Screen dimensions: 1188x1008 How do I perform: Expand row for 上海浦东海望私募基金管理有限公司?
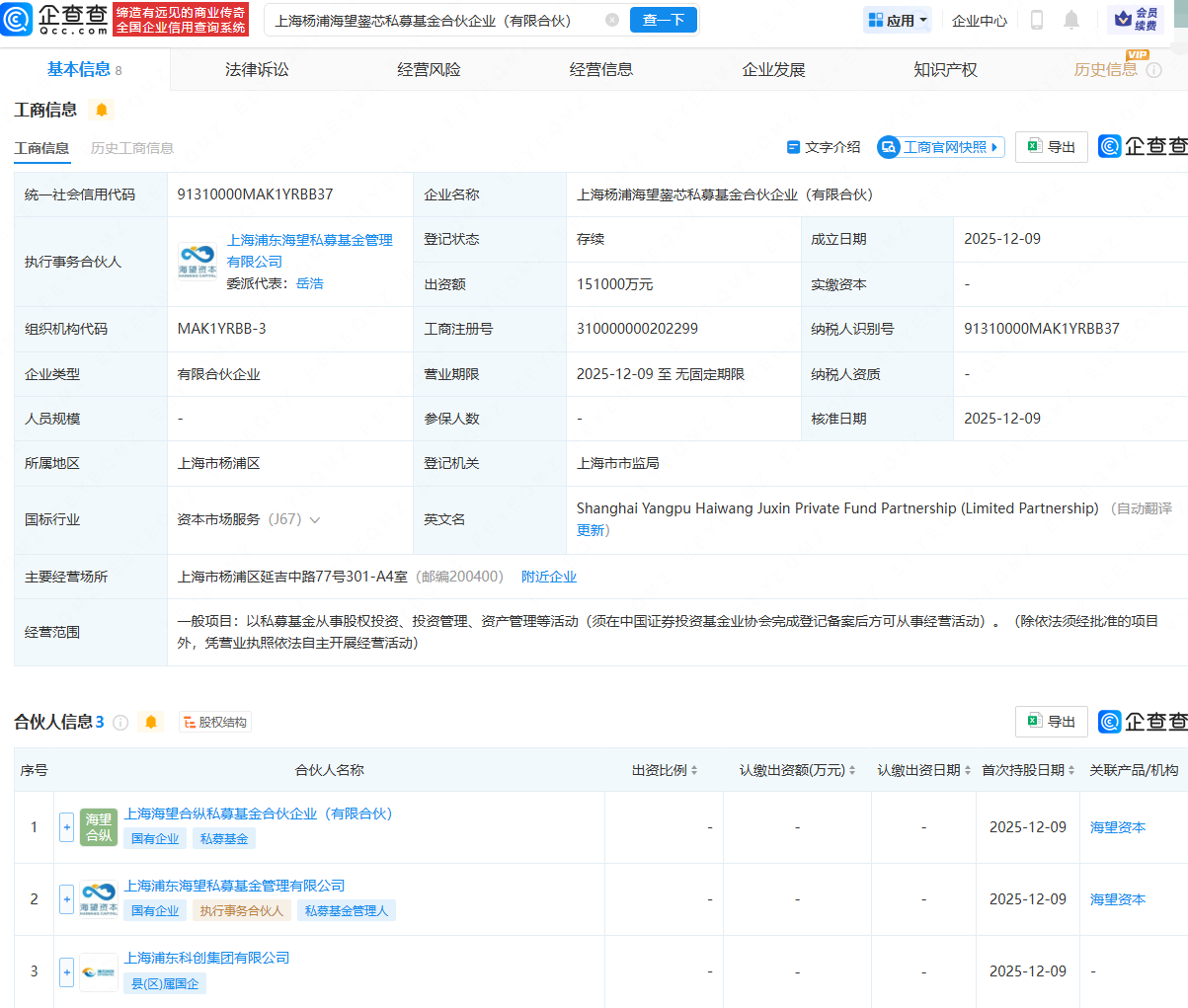click(x=67, y=899)
